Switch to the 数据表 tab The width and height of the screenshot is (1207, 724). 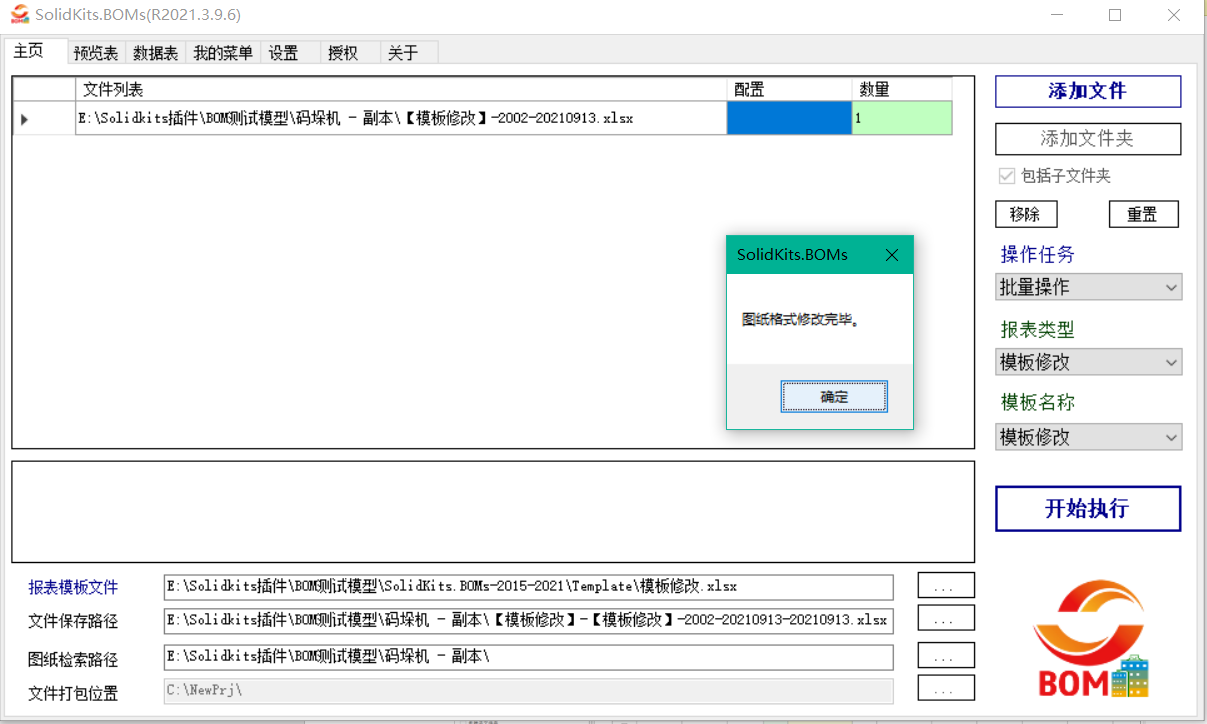(156, 53)
